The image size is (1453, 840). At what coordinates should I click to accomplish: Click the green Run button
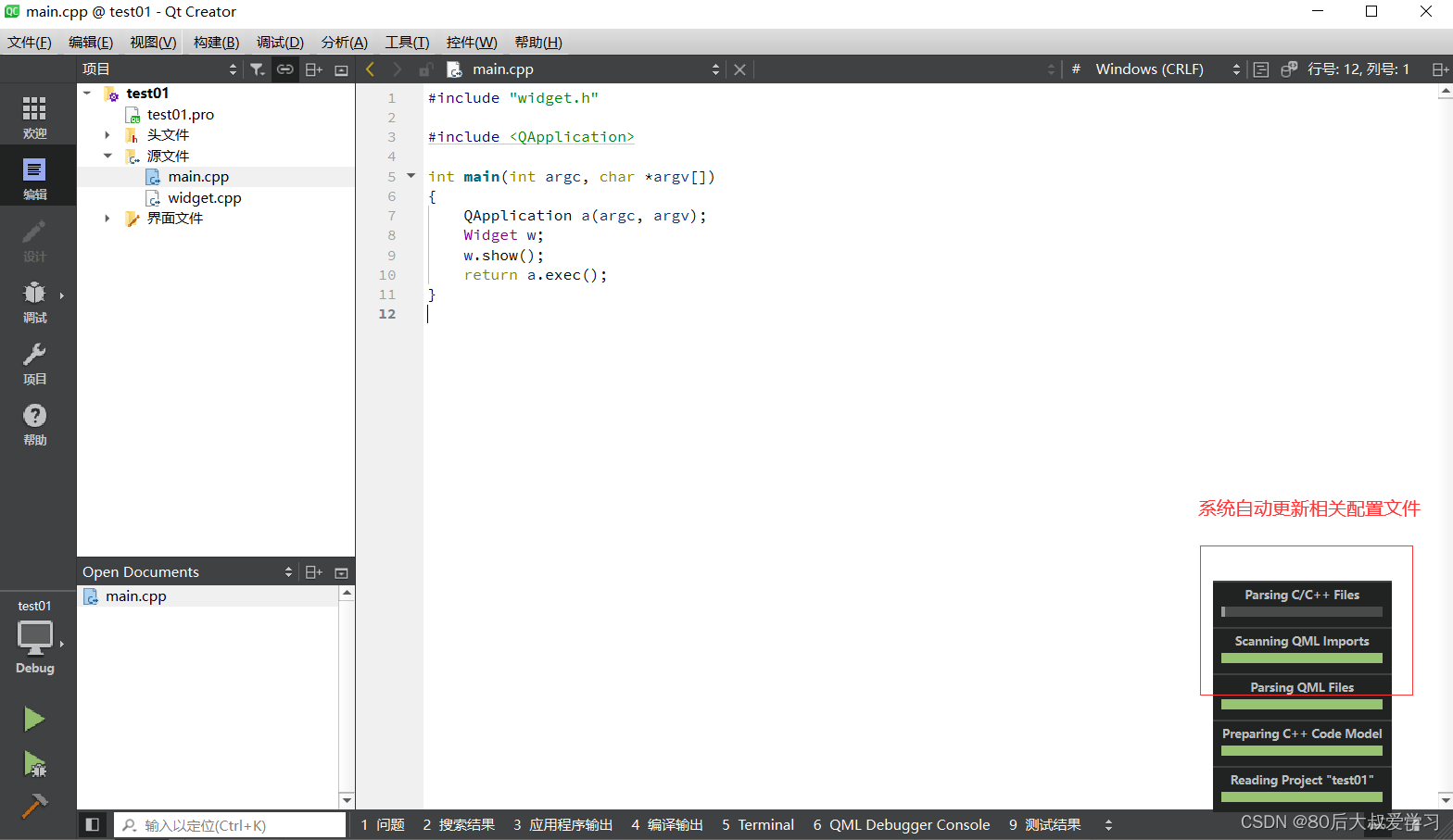coord(34,719)
